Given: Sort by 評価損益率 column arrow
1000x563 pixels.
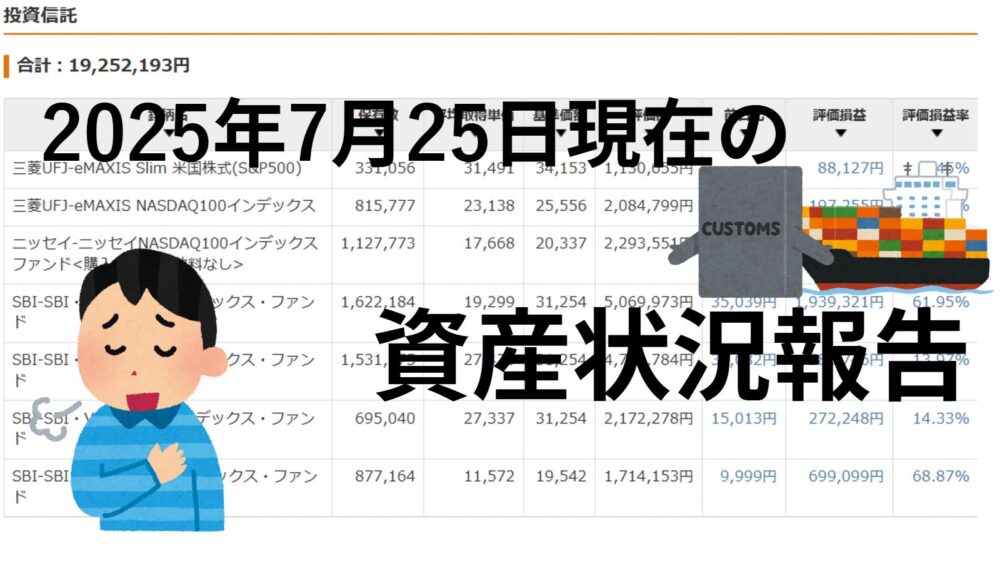Looking at the screenshot, I should click(x=935, y=133).
